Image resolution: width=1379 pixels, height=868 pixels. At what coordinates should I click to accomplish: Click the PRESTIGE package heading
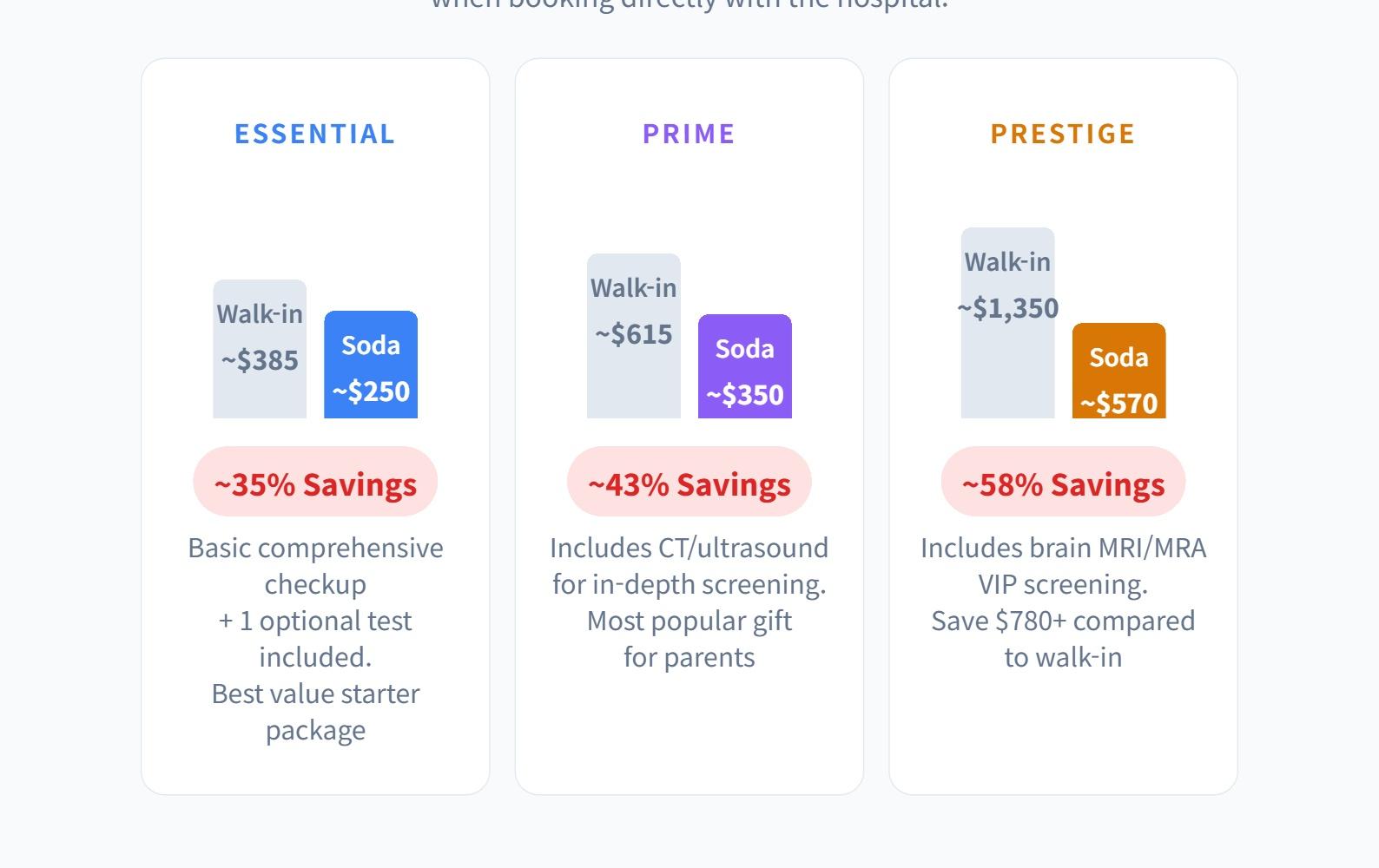point(1062,134)
